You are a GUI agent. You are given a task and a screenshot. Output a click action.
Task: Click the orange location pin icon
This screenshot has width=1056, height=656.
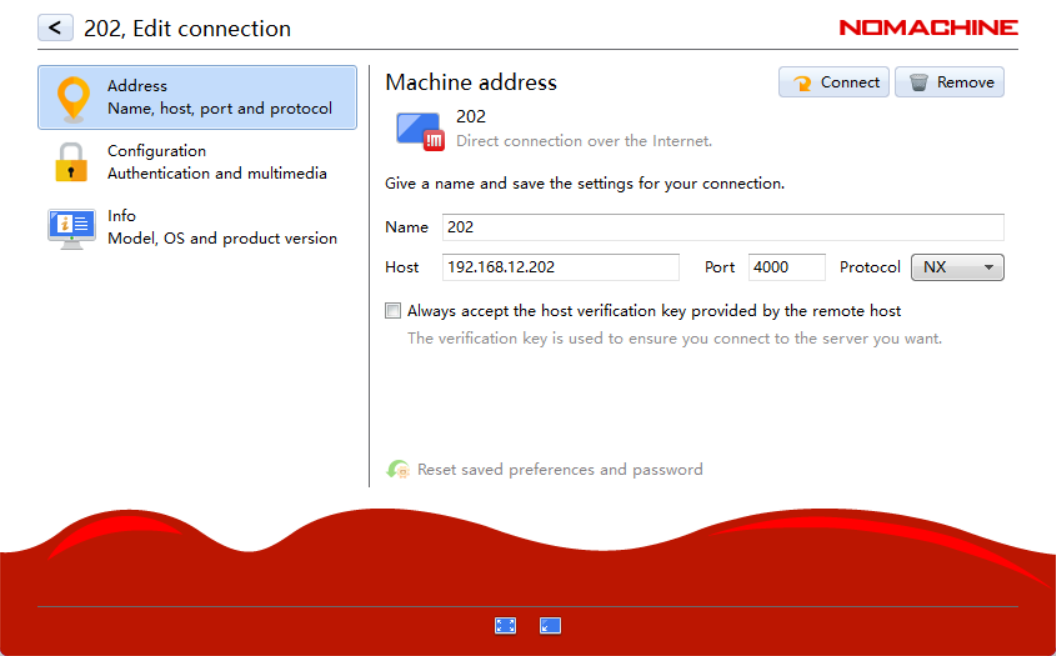pos(73,99)
